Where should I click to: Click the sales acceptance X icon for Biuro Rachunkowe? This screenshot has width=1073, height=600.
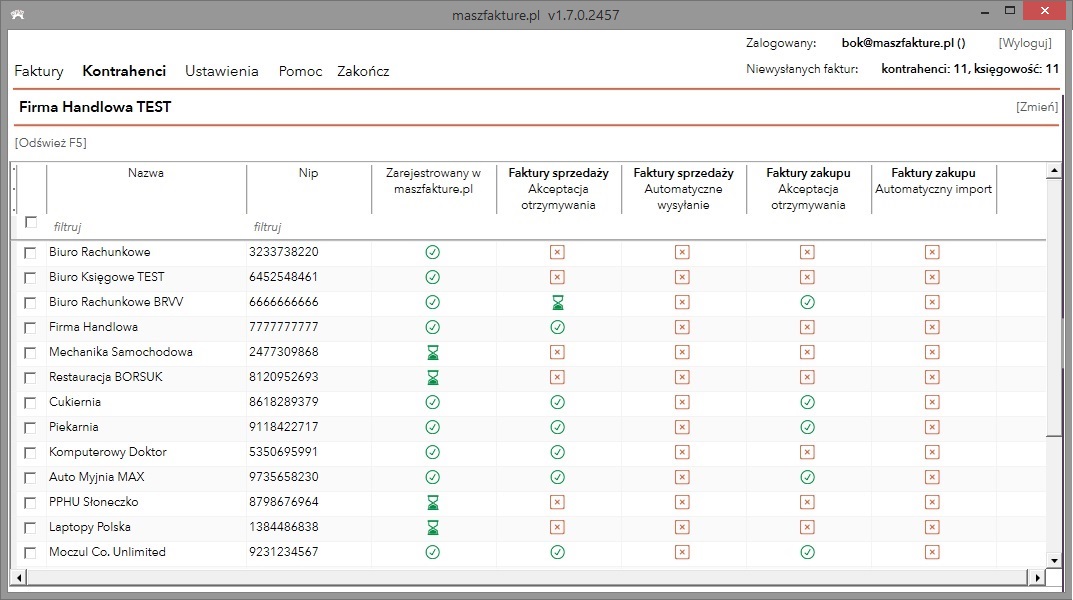[557, 252]
